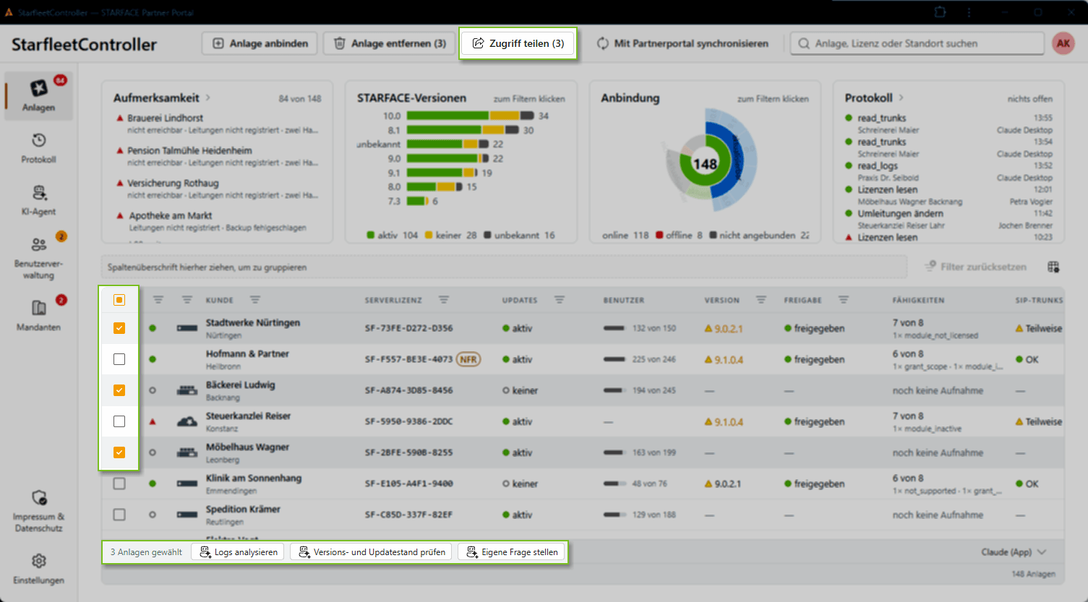The height and width of the screenshot is (602, 1088).
Task: Click Zugriff teilen (3) button
Action: [518, 43]
